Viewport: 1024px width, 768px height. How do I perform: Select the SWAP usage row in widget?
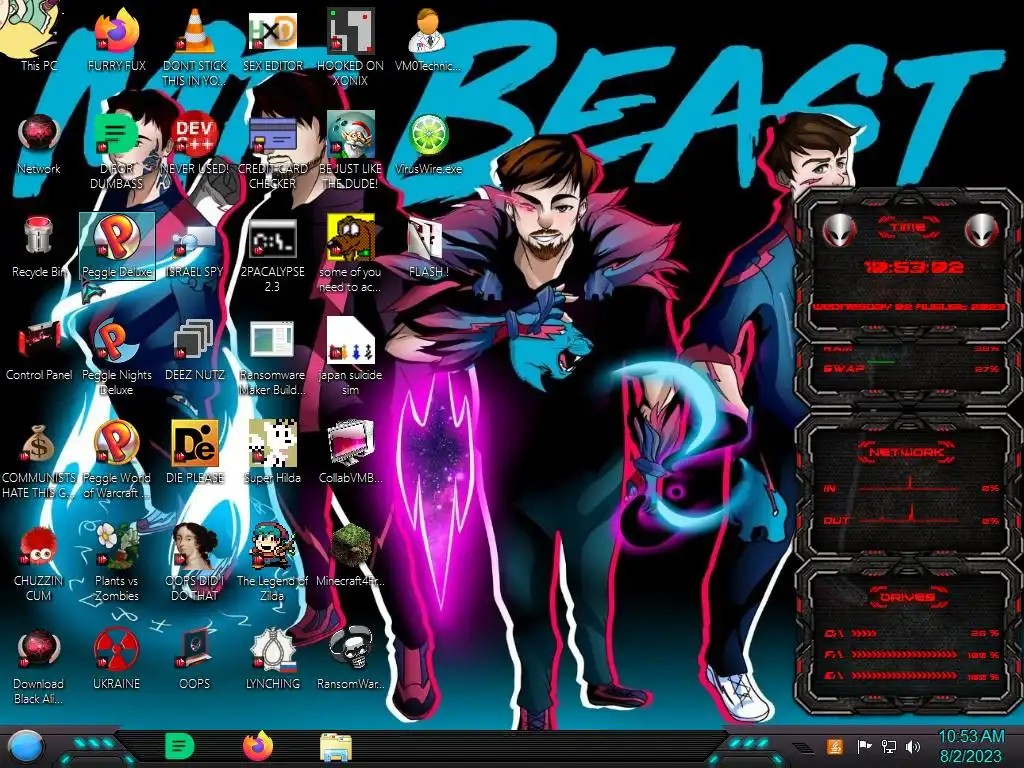coord(911,369)
